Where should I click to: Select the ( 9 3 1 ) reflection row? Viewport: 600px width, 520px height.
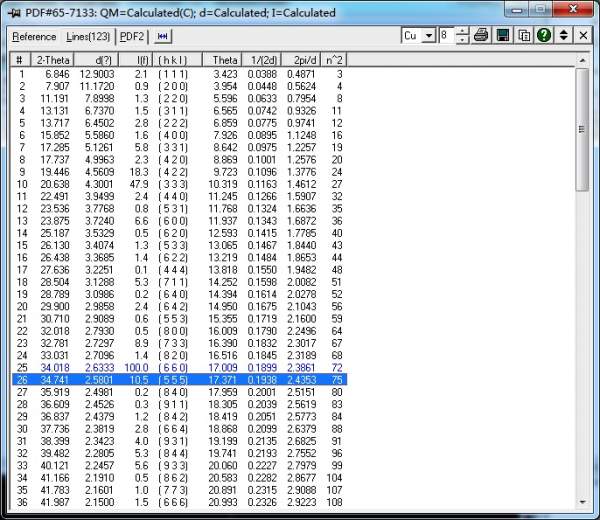(x=178, y=441)
